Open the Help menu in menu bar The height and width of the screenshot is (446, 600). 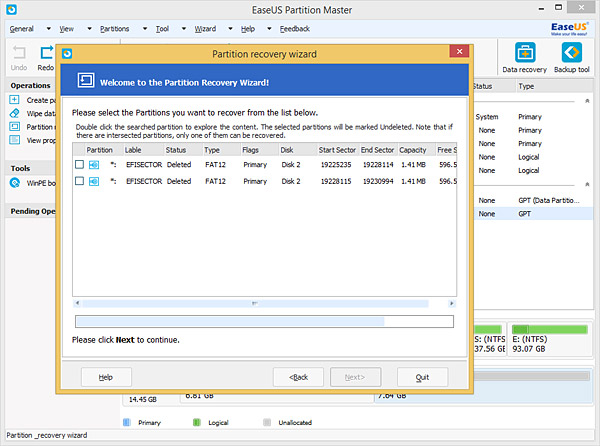pyautogui.click(x=248, y=29)
